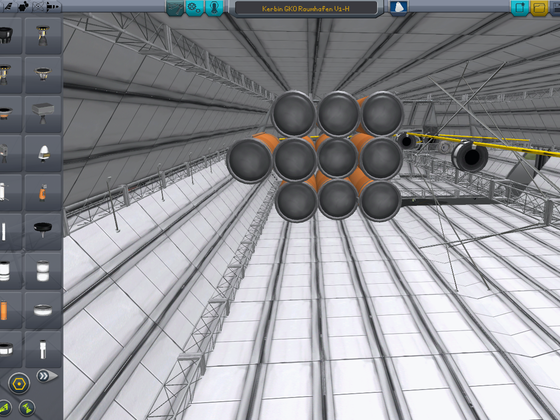Select the parts assembly mode button
This screenshot has width=560, height=420.
(175, 8)
